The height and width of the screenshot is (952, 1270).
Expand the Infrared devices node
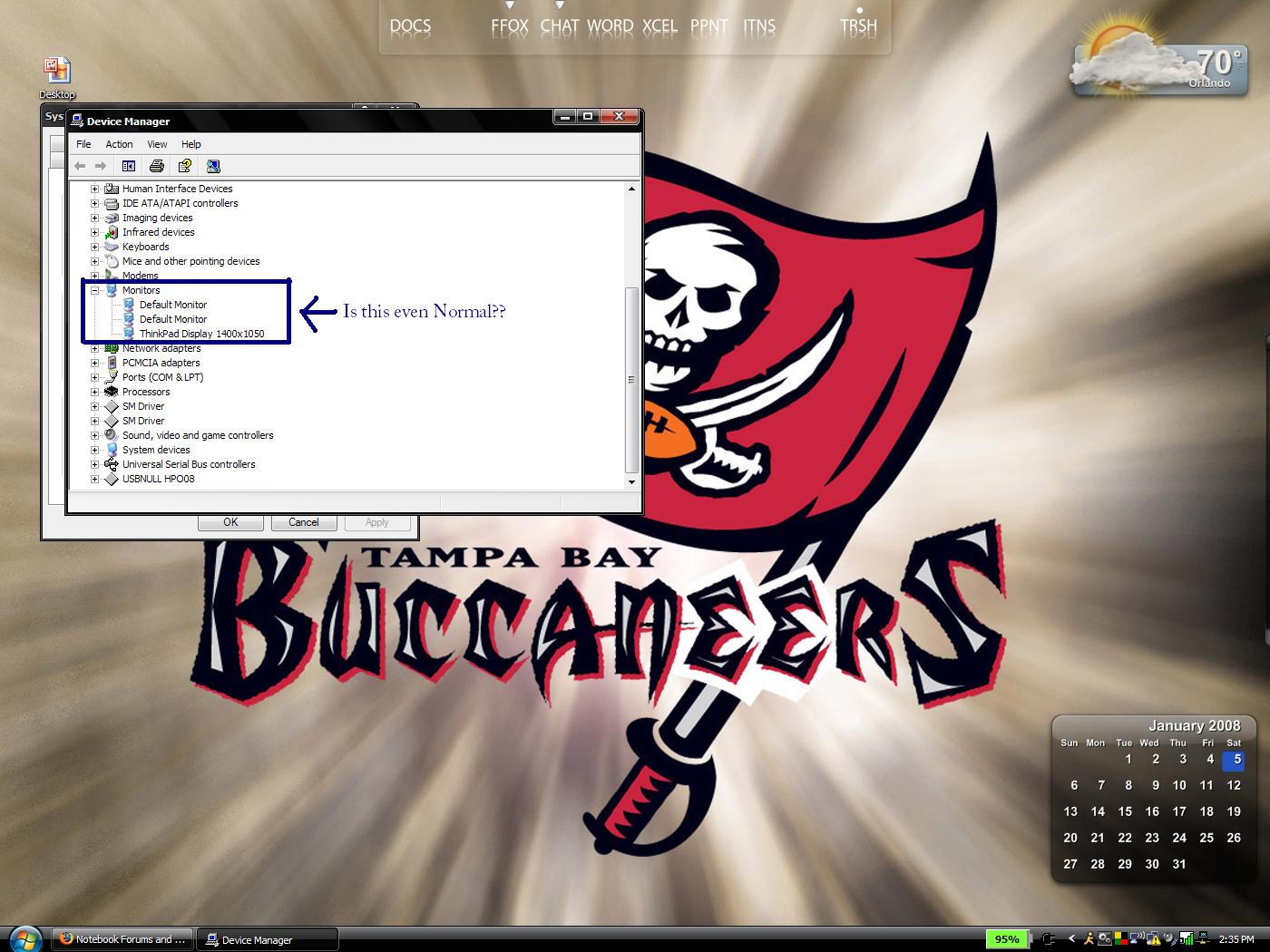94,232
